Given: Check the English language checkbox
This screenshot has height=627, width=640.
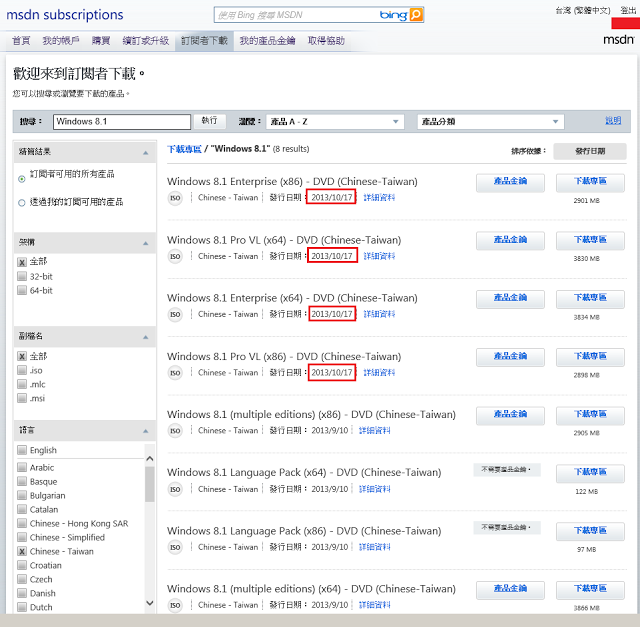Looking at the screenshot, I should tap(22, 450).
